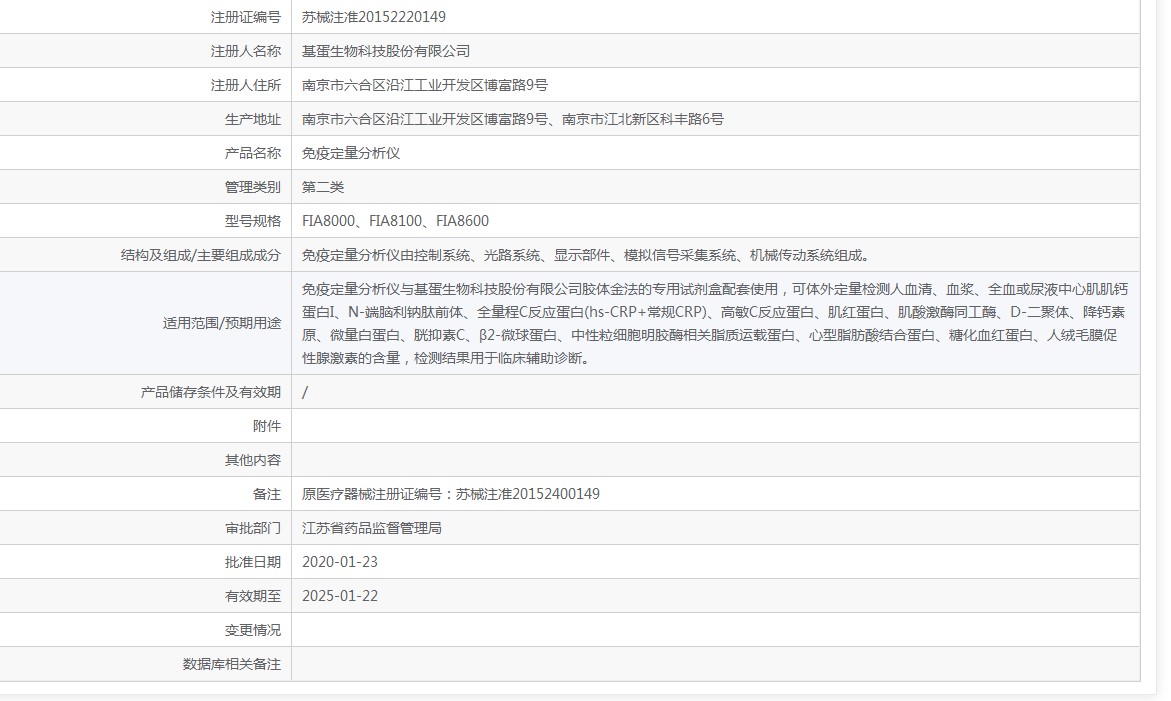Click the 附件 label cell
Viewport: 1171px width, 701px height.
(267, 426)
